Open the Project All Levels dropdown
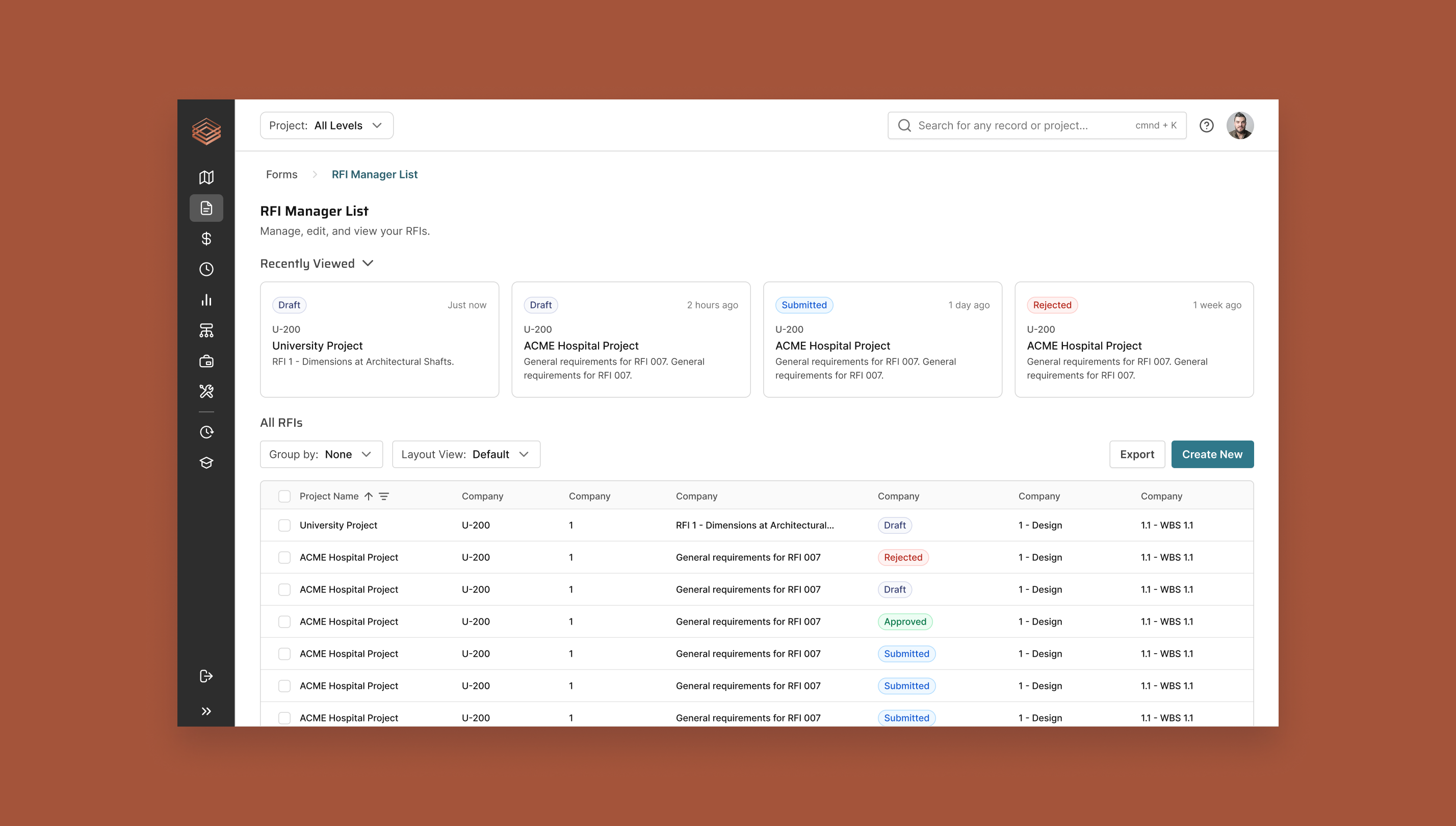1456x826 pixels. point(326,125)
